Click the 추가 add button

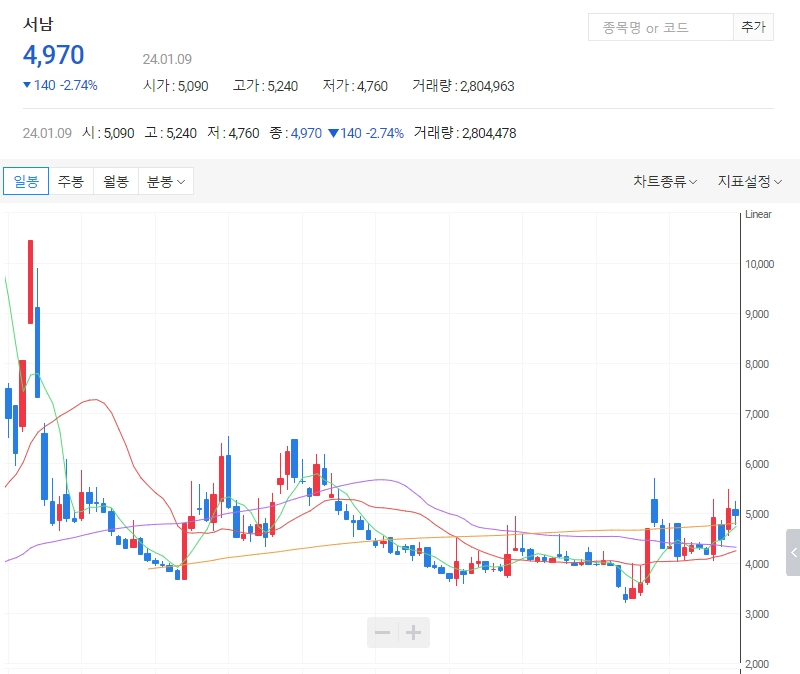point(754,27)
